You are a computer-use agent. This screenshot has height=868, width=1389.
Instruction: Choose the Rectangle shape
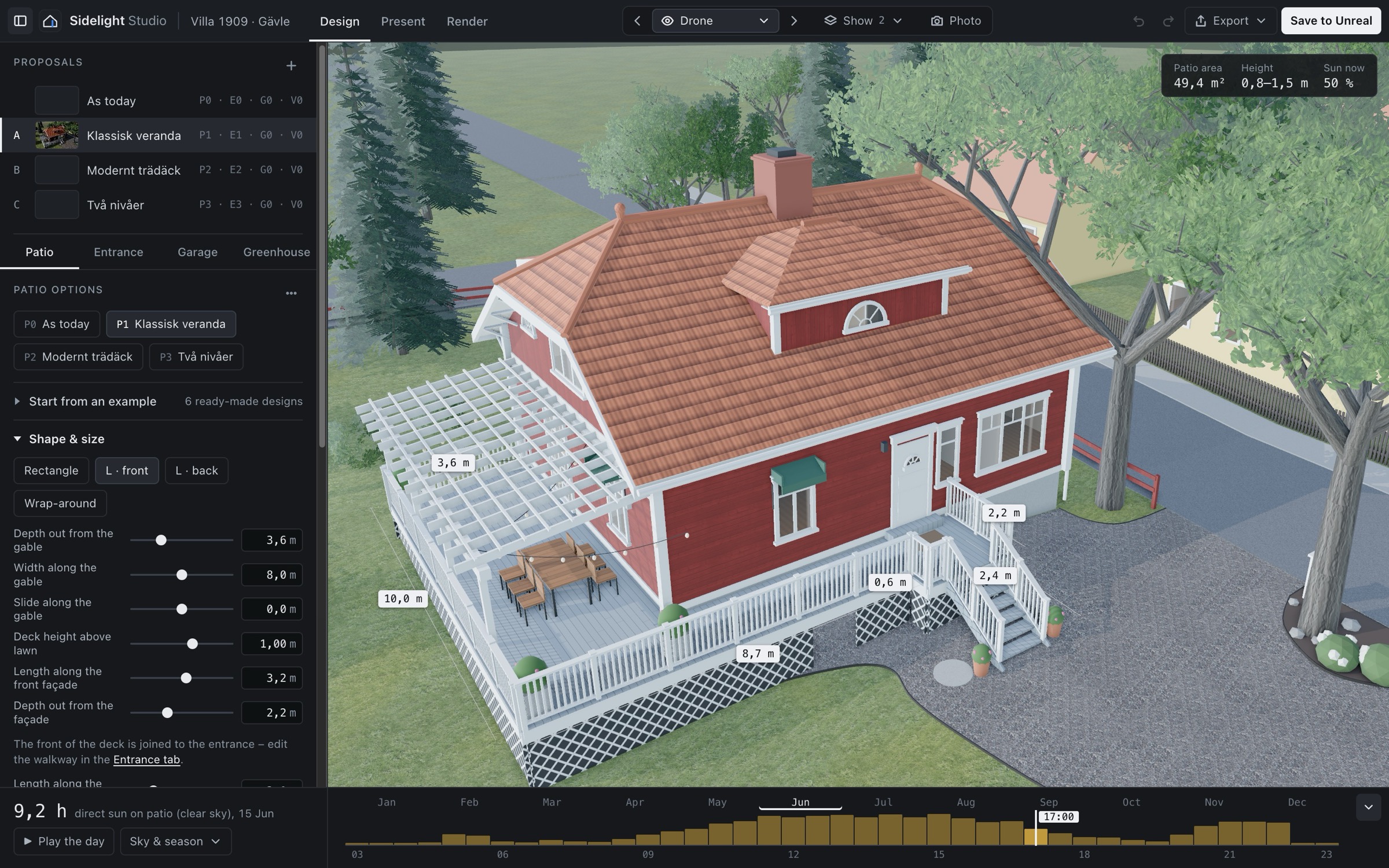click(52, 470)
